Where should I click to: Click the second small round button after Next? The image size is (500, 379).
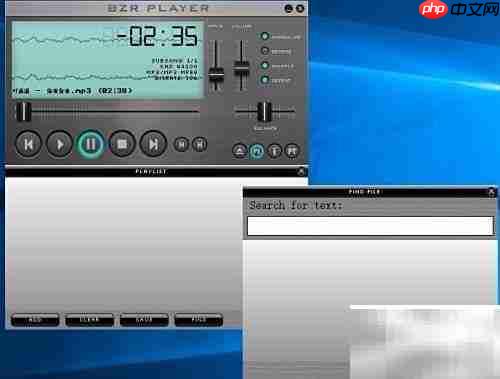pos(200,145)
